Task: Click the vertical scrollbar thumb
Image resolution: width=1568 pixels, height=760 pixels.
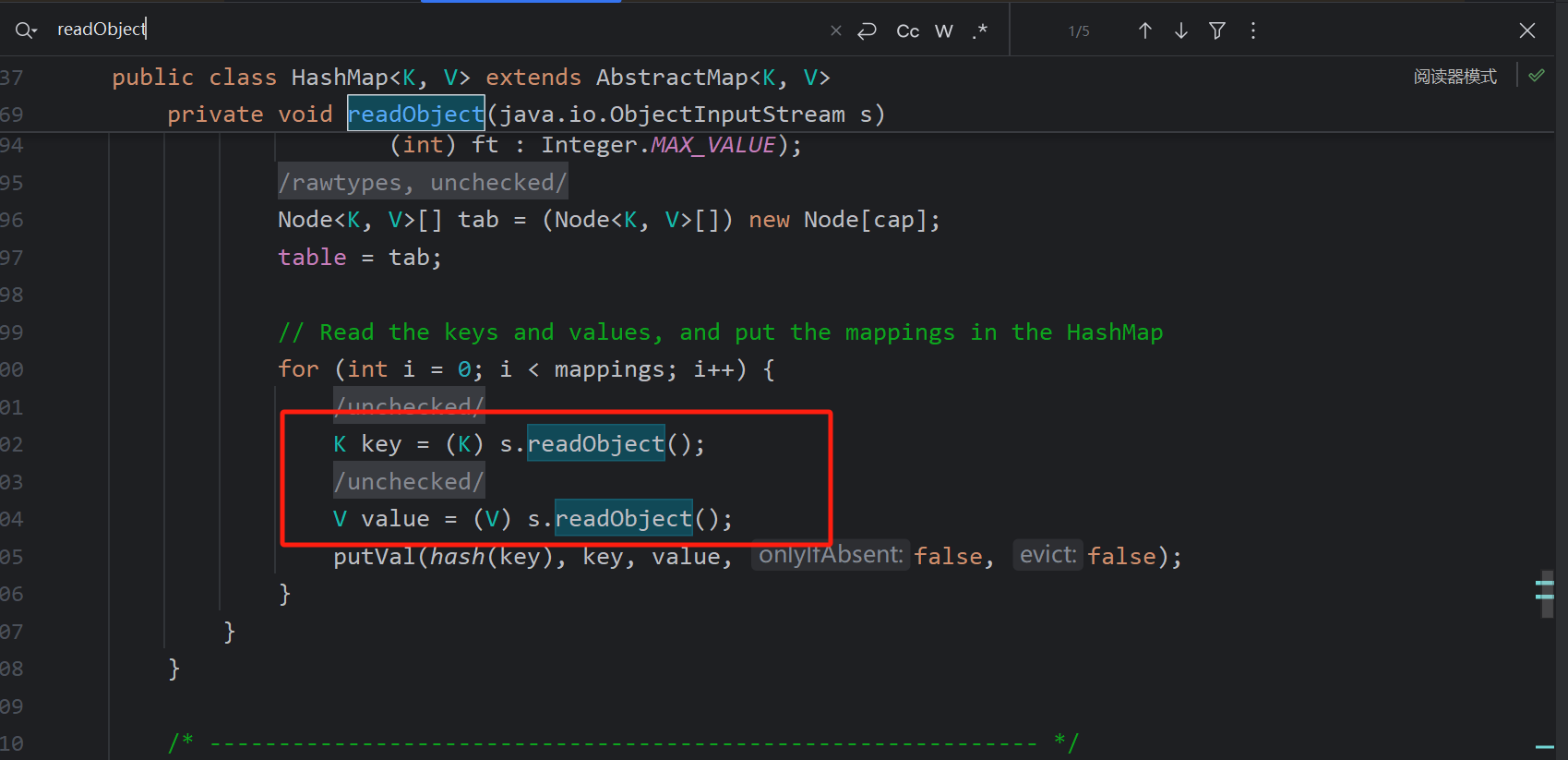Action: pos(1548,594)
